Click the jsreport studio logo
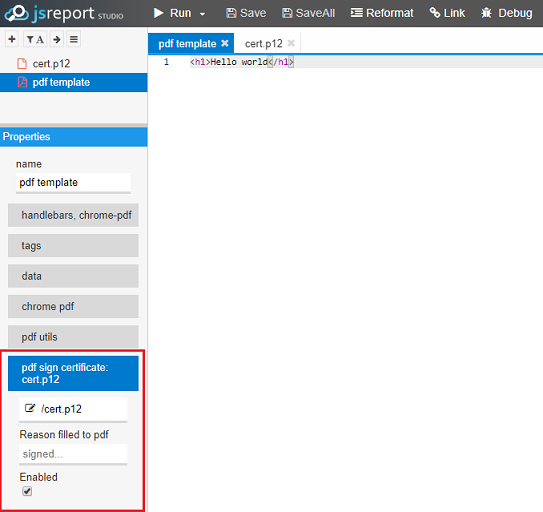 (64, 13)
